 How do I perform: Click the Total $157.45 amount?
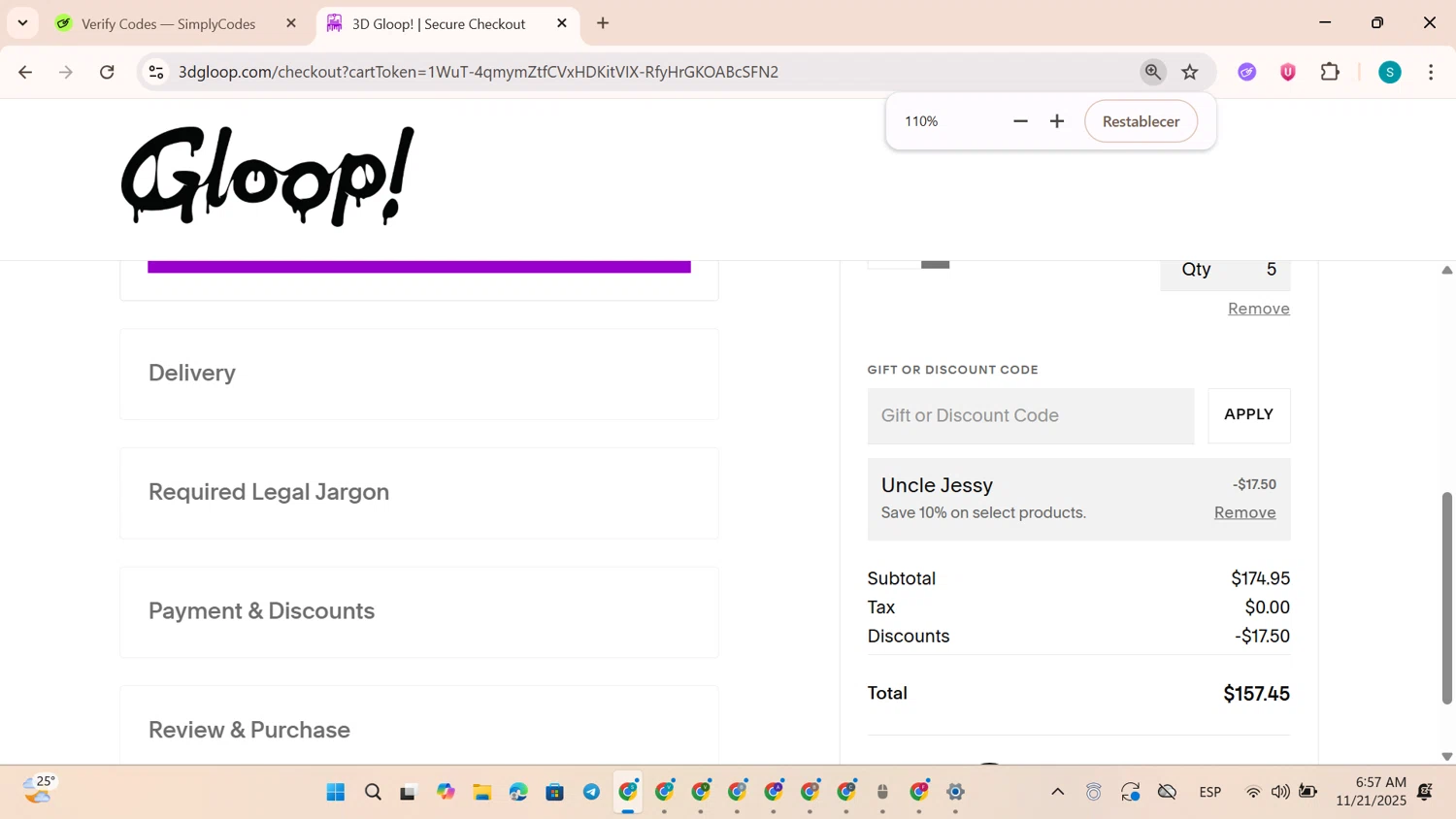tap(1256, 694)
